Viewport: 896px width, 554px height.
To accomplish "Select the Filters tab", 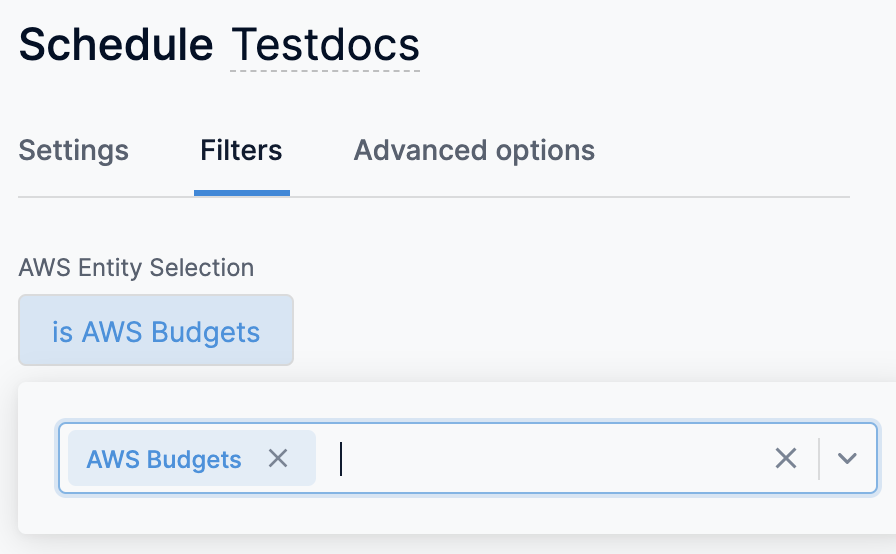I will point(241,151).
